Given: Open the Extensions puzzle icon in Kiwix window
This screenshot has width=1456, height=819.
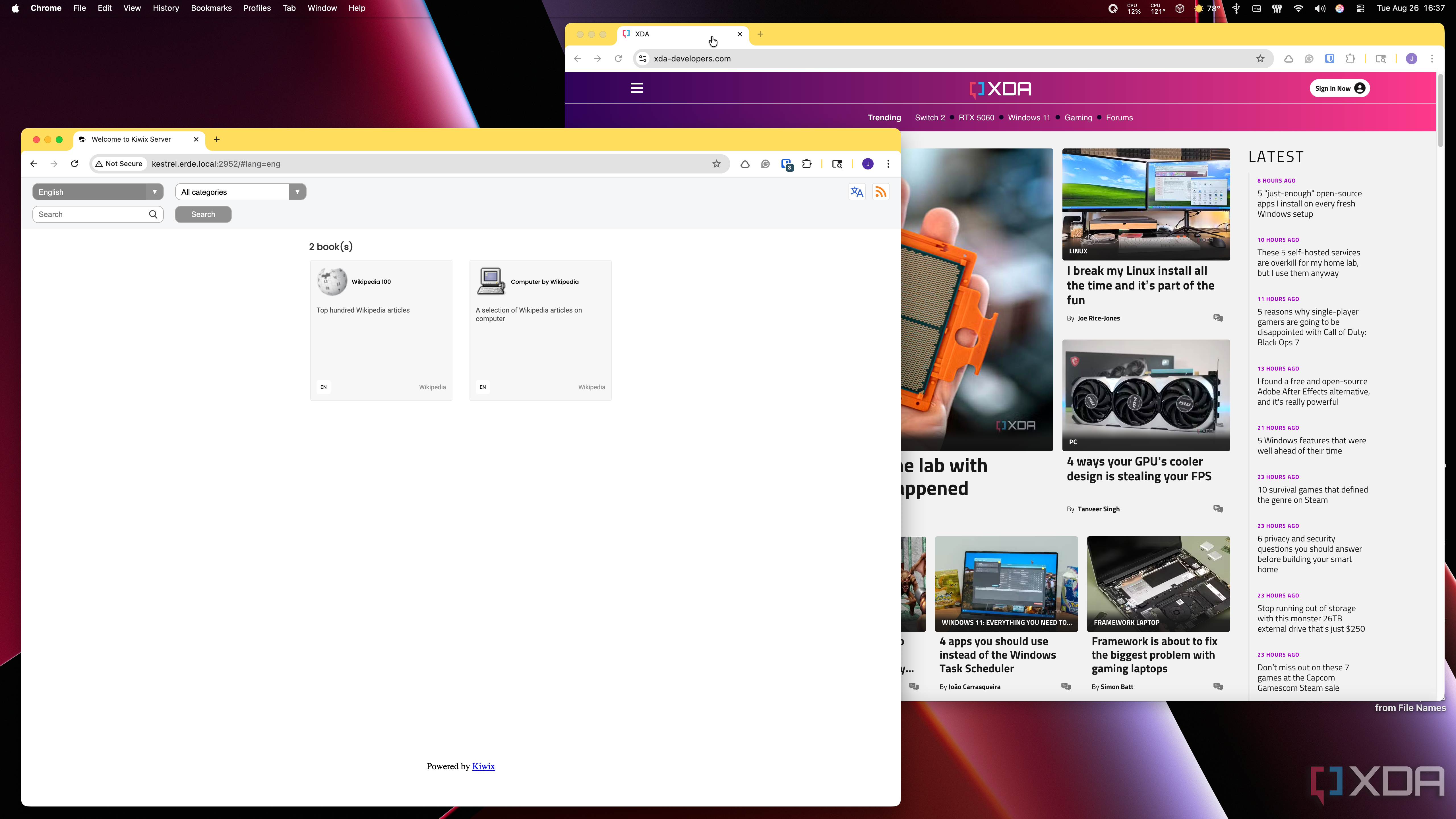Looking at the screenshot, I should tap(807, 164).
